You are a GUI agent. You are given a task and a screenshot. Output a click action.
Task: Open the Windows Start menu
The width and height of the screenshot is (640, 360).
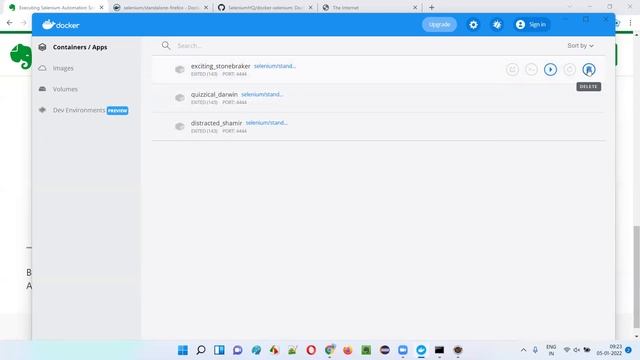pyautogui.click(x=183, y=350)
